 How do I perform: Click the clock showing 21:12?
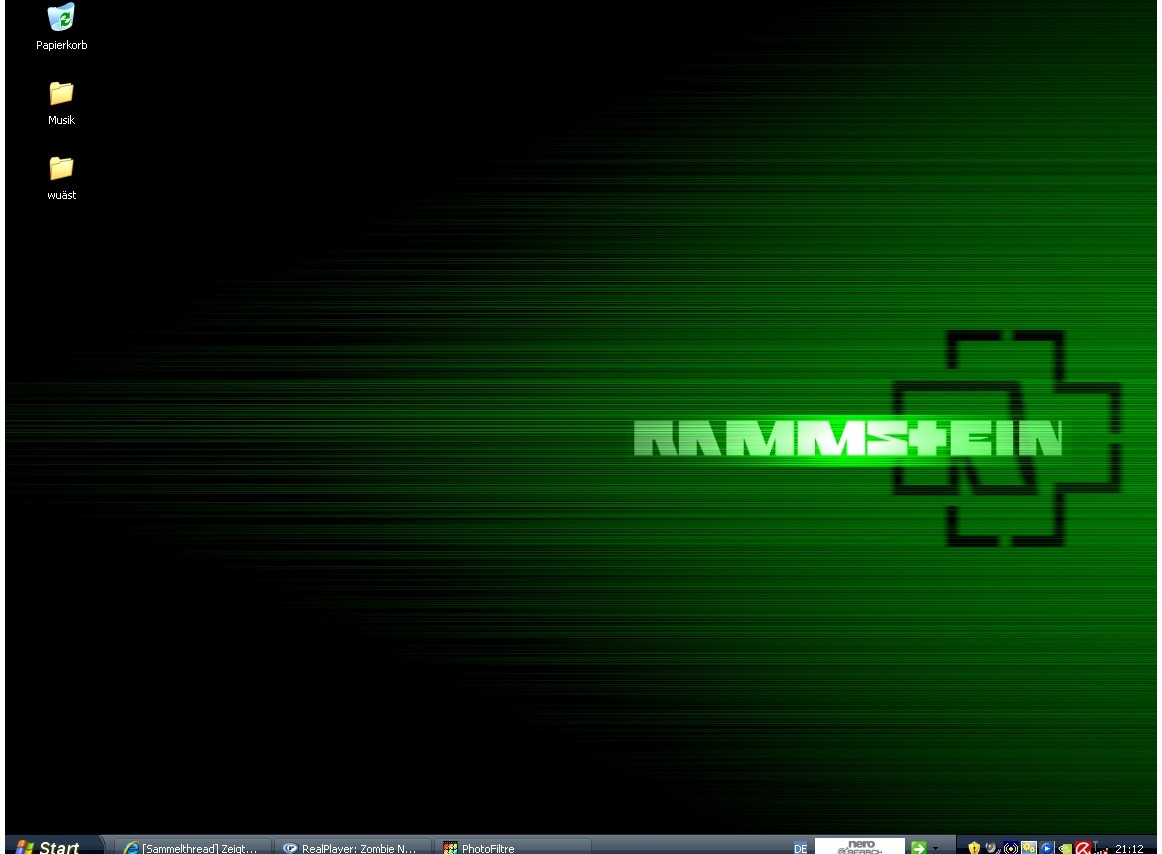click(1129, 848)
